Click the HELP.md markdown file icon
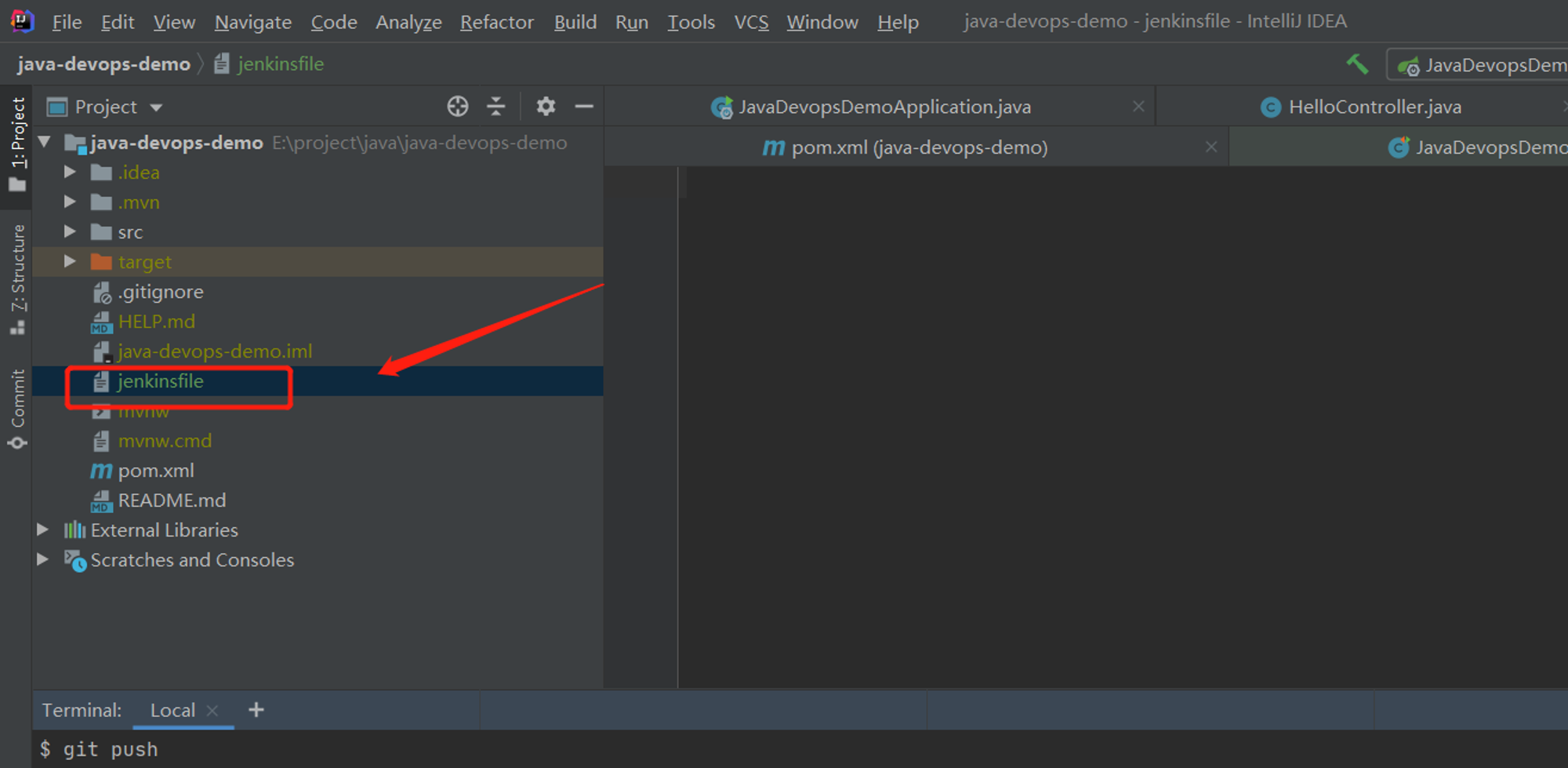Viewport: 1568px width, 768px height. pos(101,322)
